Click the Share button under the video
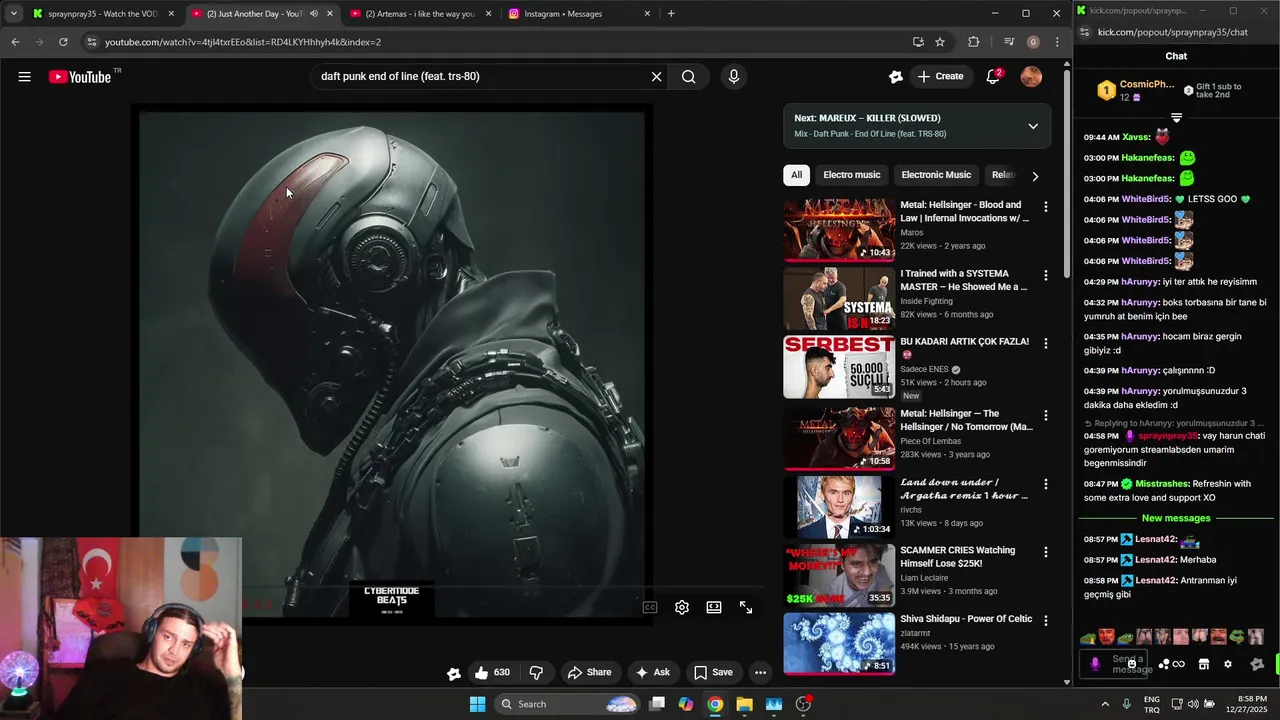The width and height of the screenshot is (1280, 720). 589,673
